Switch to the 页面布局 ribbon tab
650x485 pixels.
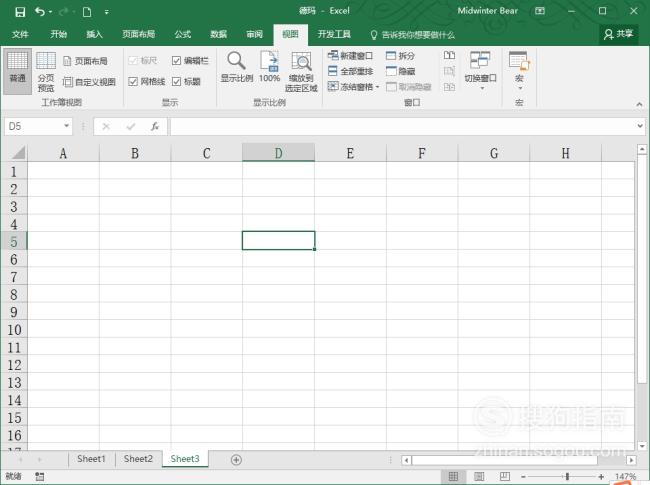[138, 34]
